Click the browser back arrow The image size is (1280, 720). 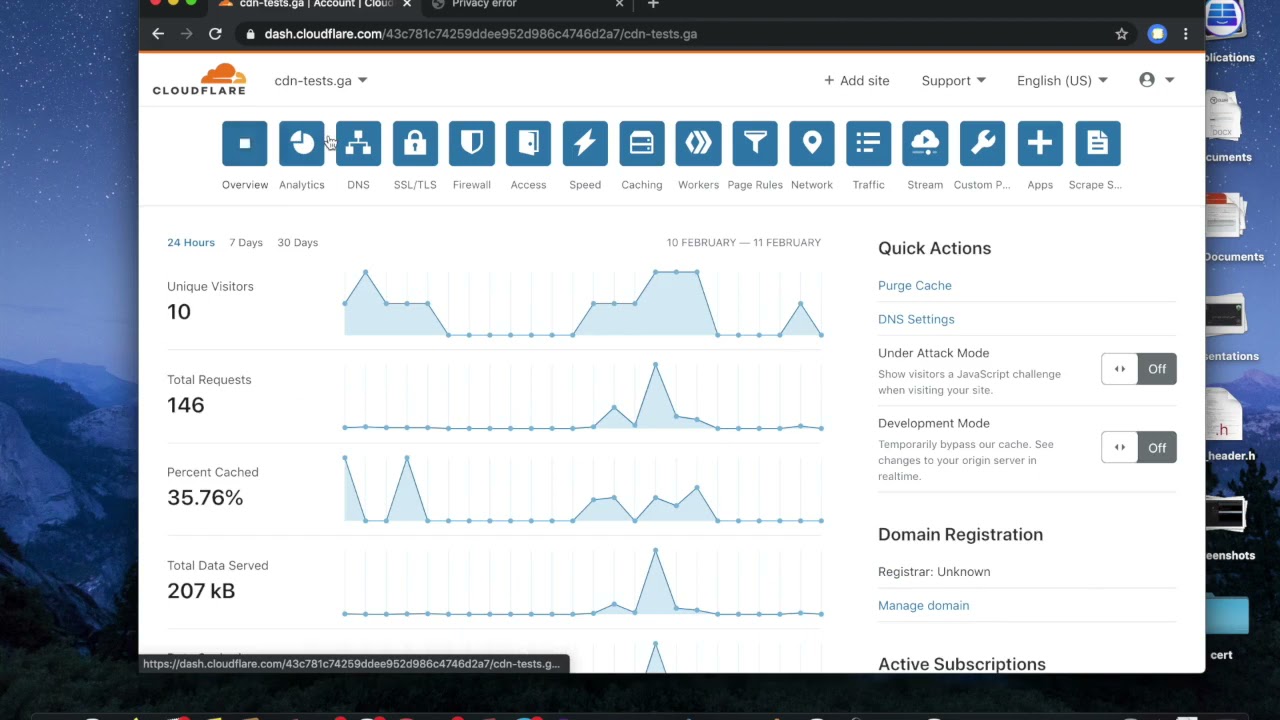point(158,34)
